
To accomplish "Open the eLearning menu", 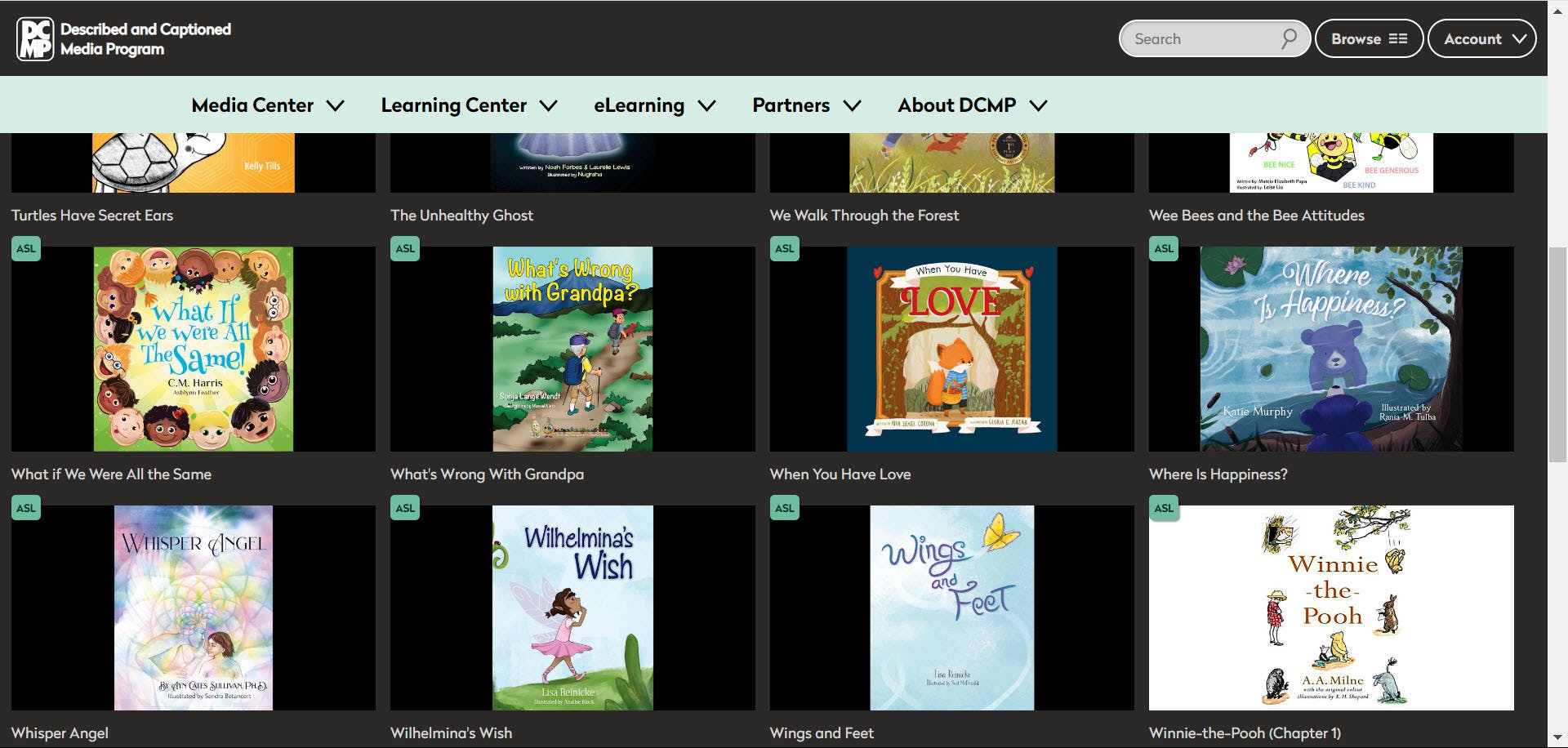I will click(x=654, y=105).
